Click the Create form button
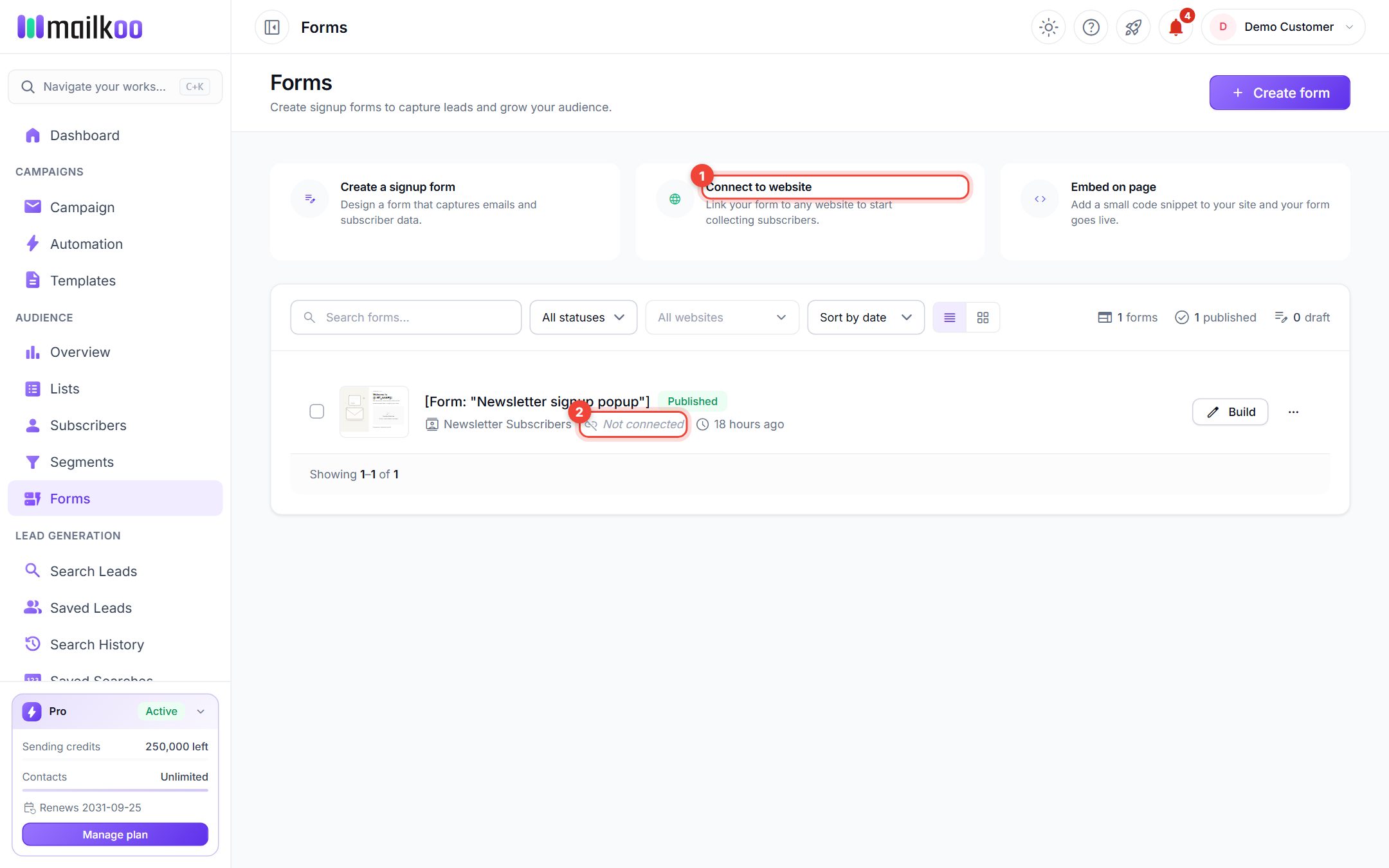 pos(1280,93)
